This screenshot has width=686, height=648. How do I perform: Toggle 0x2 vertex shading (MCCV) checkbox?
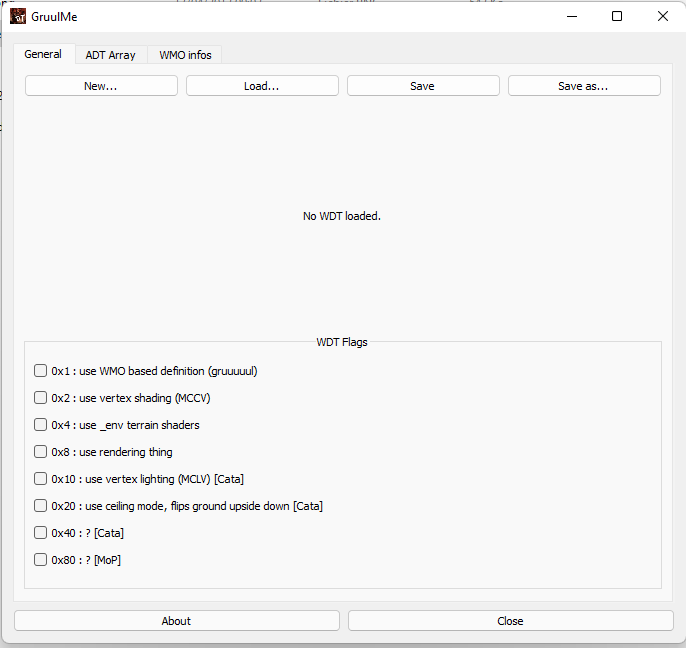(41, 398)
